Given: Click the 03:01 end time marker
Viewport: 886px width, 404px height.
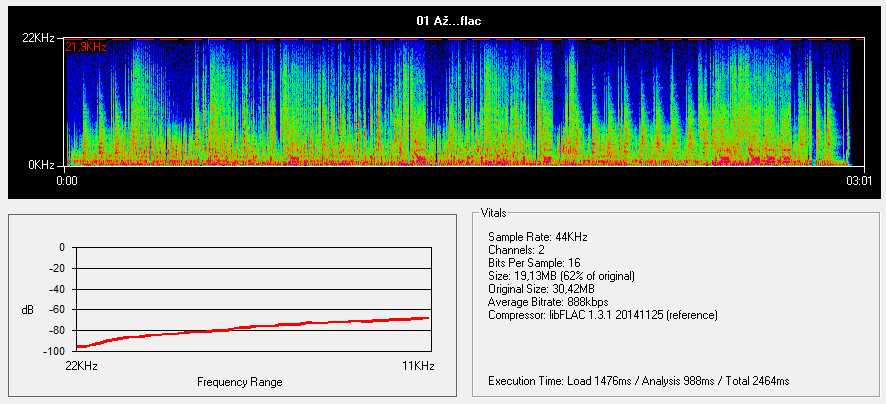Looking at the screenshot, I should 857,181.
